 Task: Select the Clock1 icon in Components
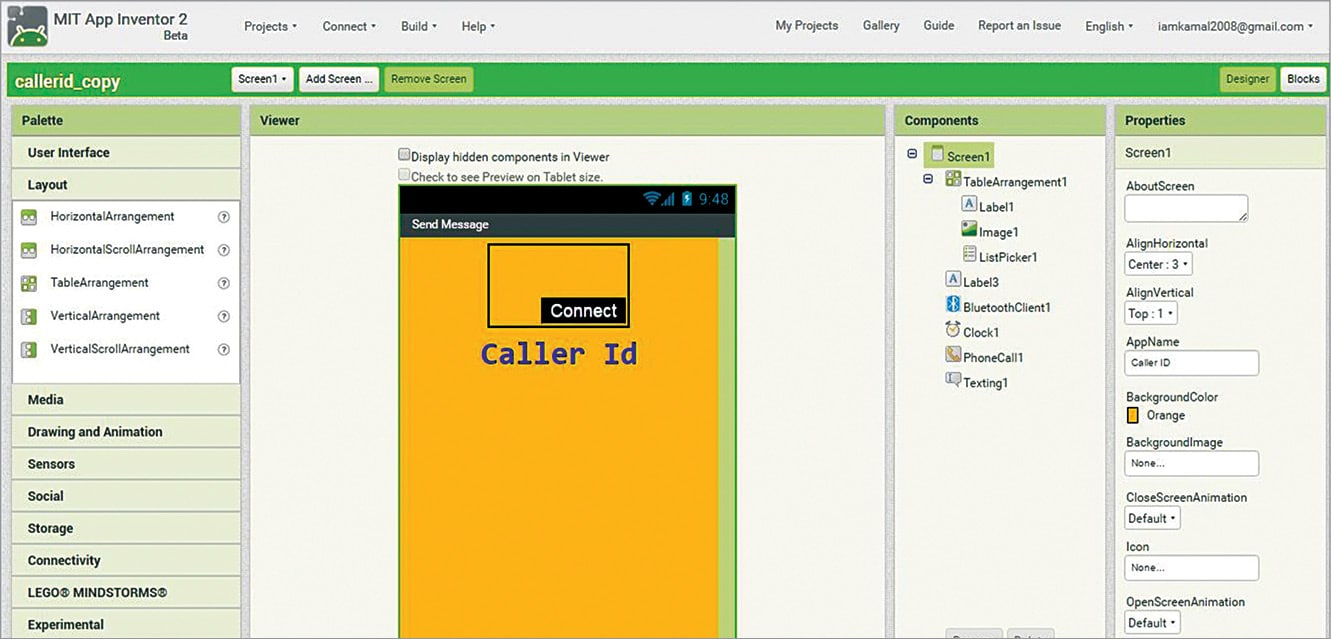953,331
